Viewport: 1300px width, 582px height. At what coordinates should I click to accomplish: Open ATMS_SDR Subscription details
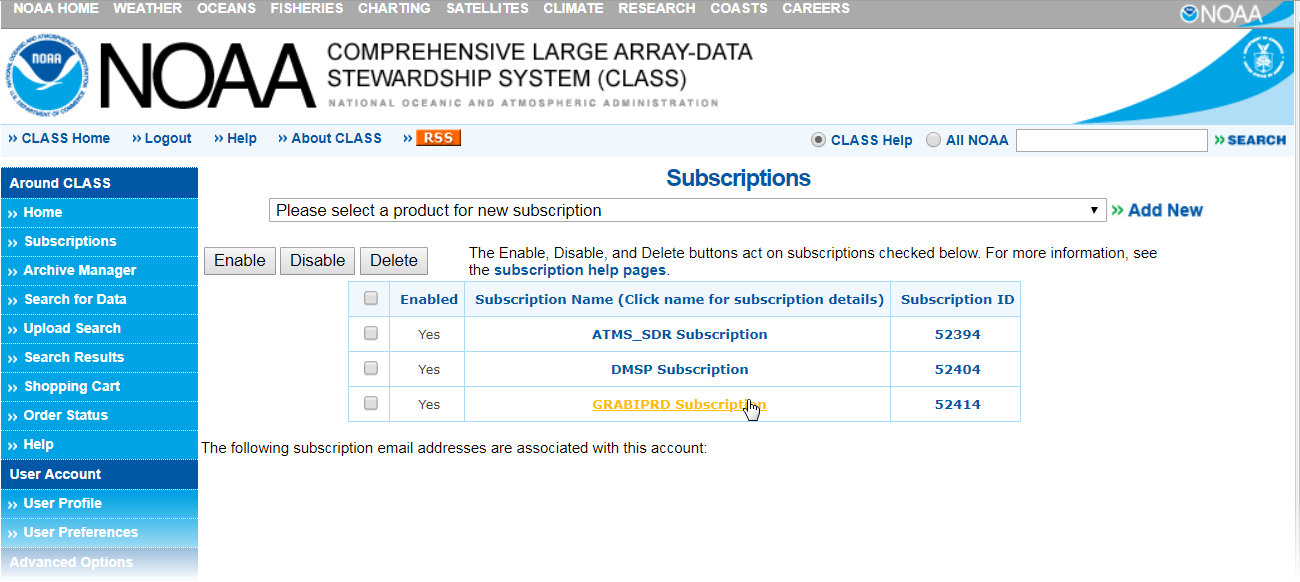click(x=680, y=334)
